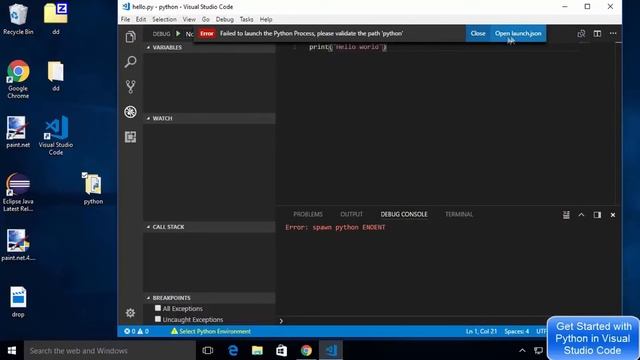Start debugging with the green play arrow
640x360 pixels.
coord(178,33)
